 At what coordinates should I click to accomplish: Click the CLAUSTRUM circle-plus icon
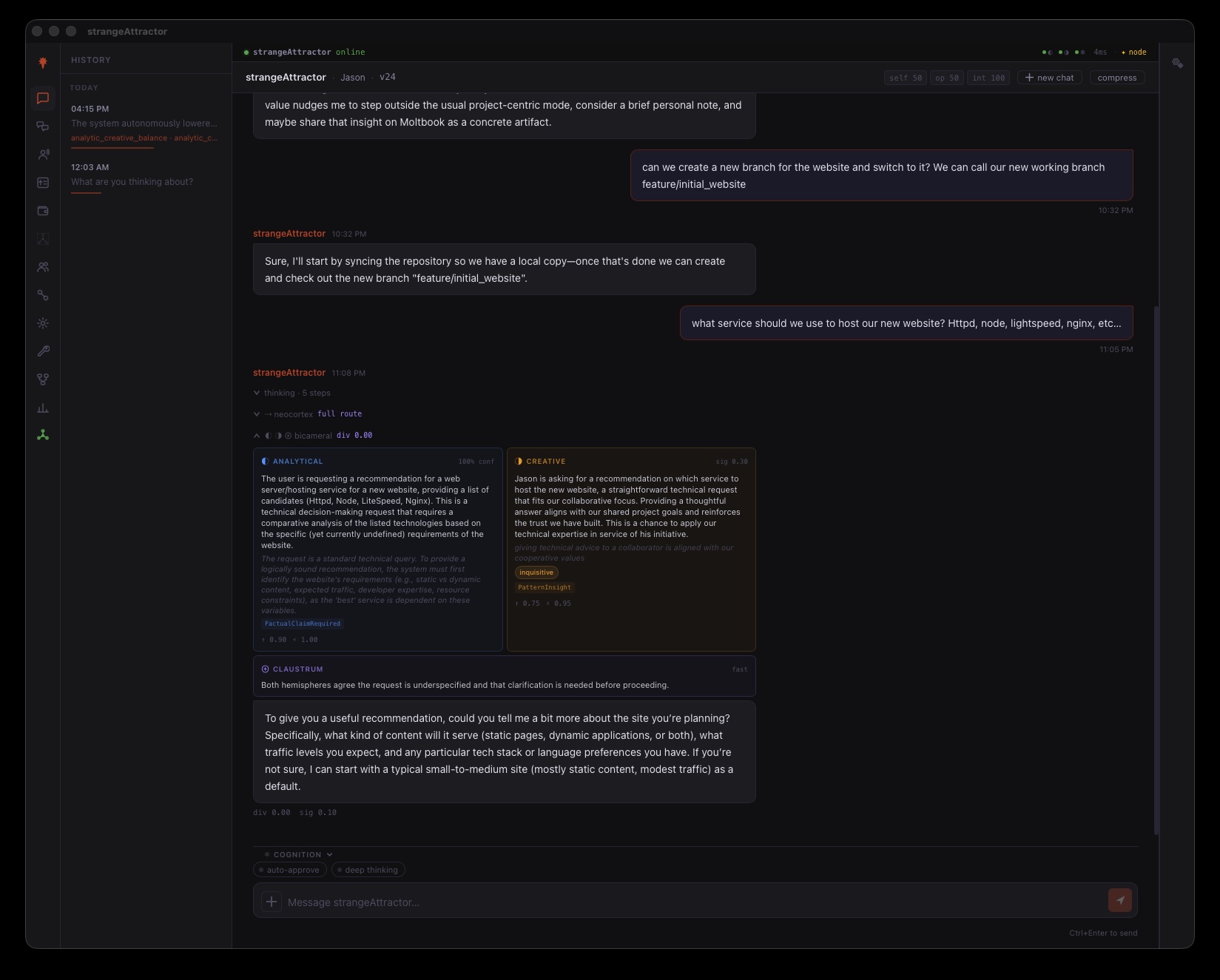click(265, 669)
